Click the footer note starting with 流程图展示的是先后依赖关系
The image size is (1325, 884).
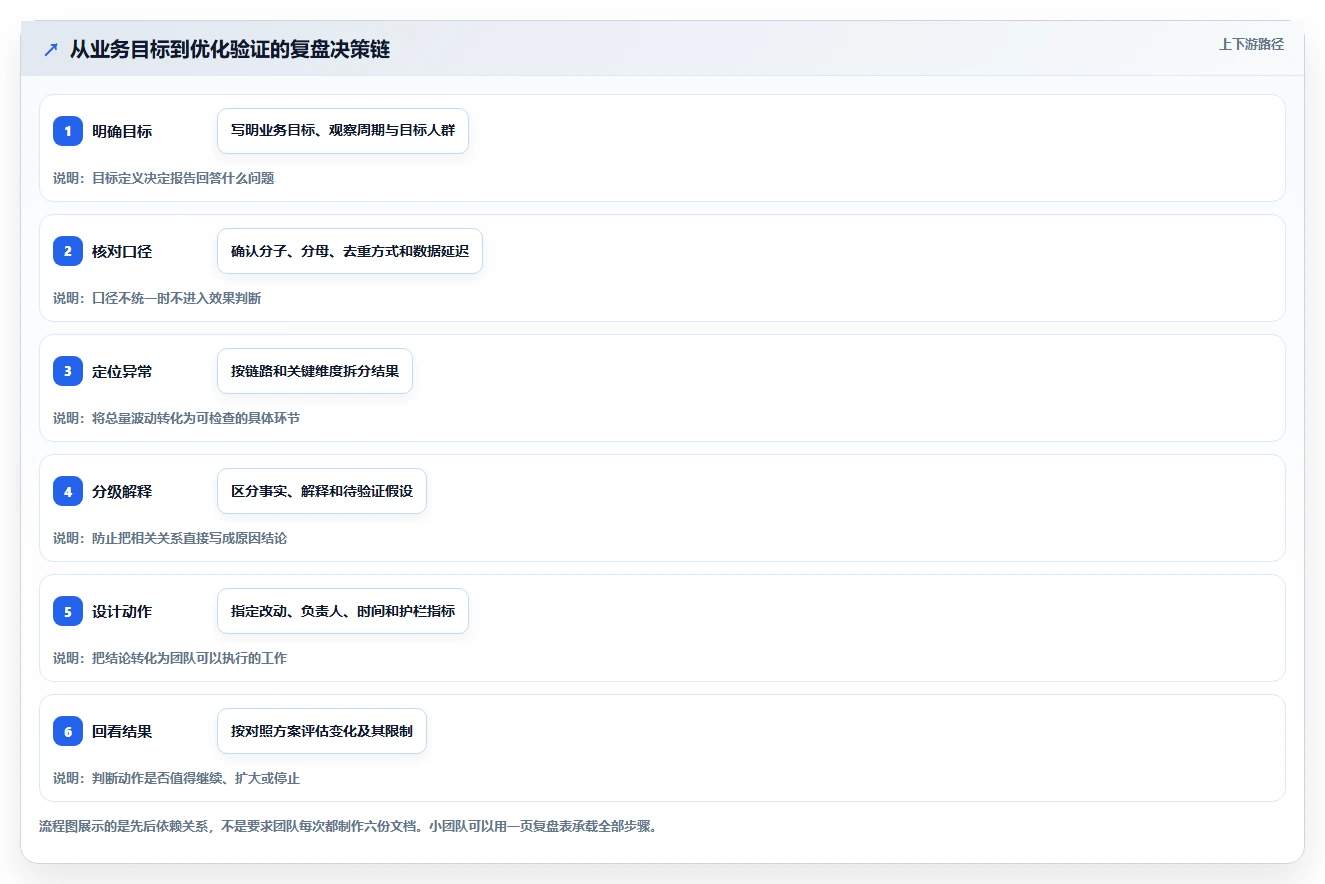click(x=347, y=826)
